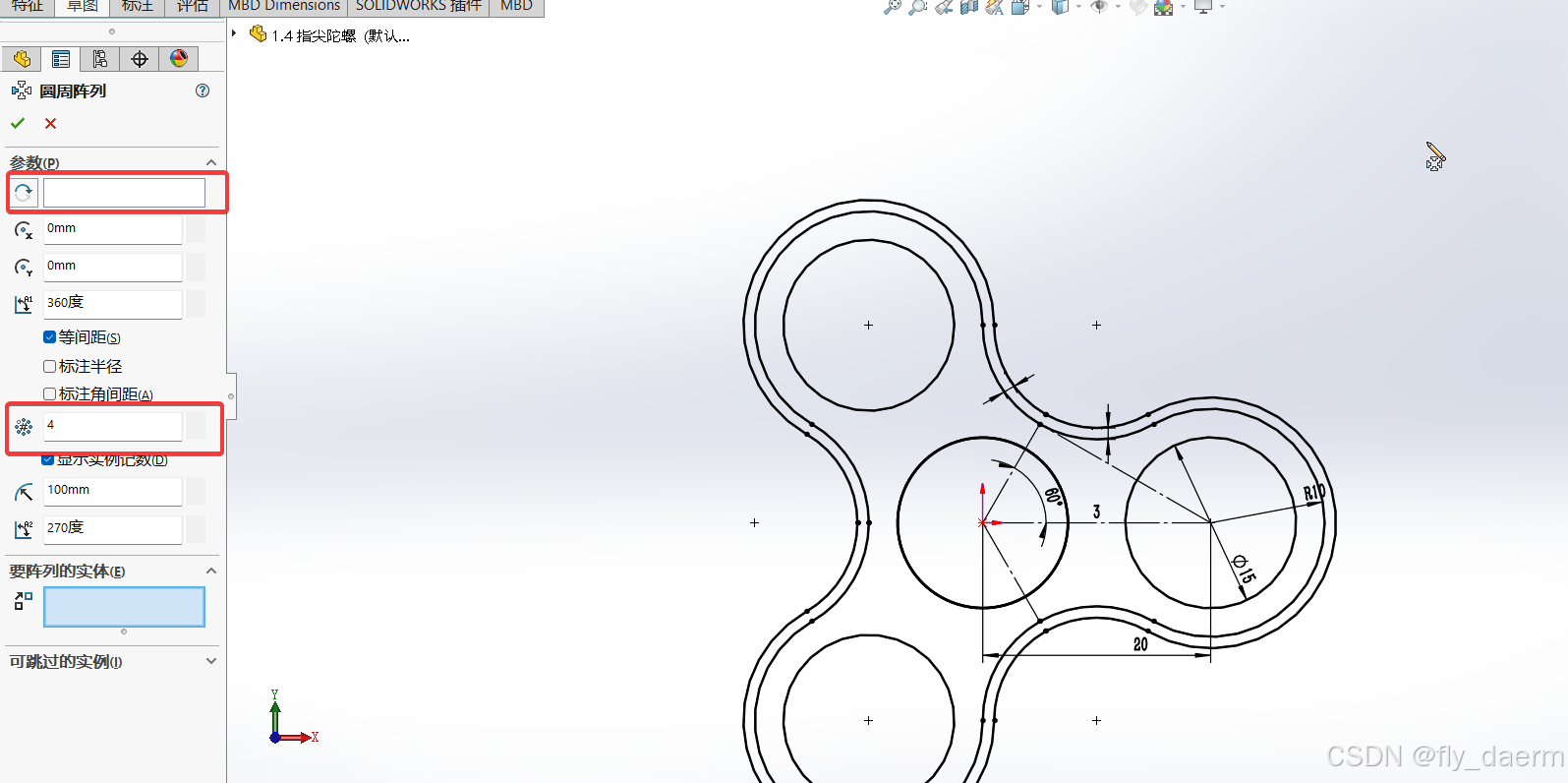The width and height of the screenshot is (1568, 783).
Task: Open Display Style dropdown arrow
Action: tap(1078, 7)
